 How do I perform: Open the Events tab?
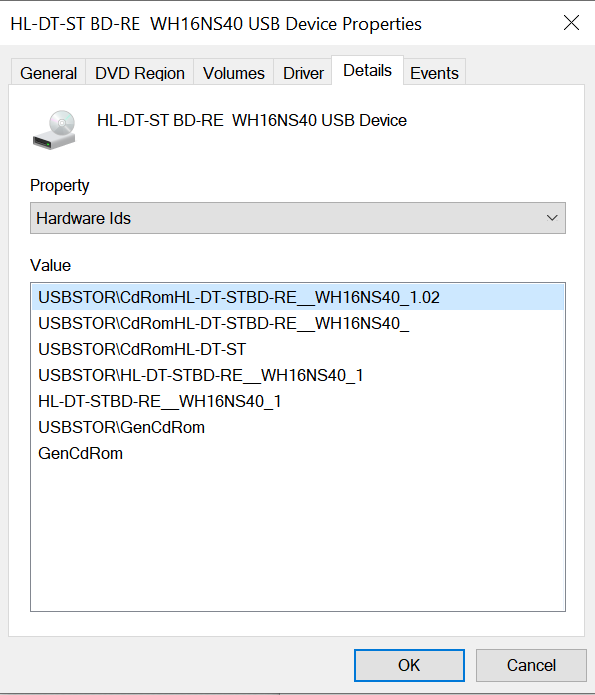(x=434, y=73)
